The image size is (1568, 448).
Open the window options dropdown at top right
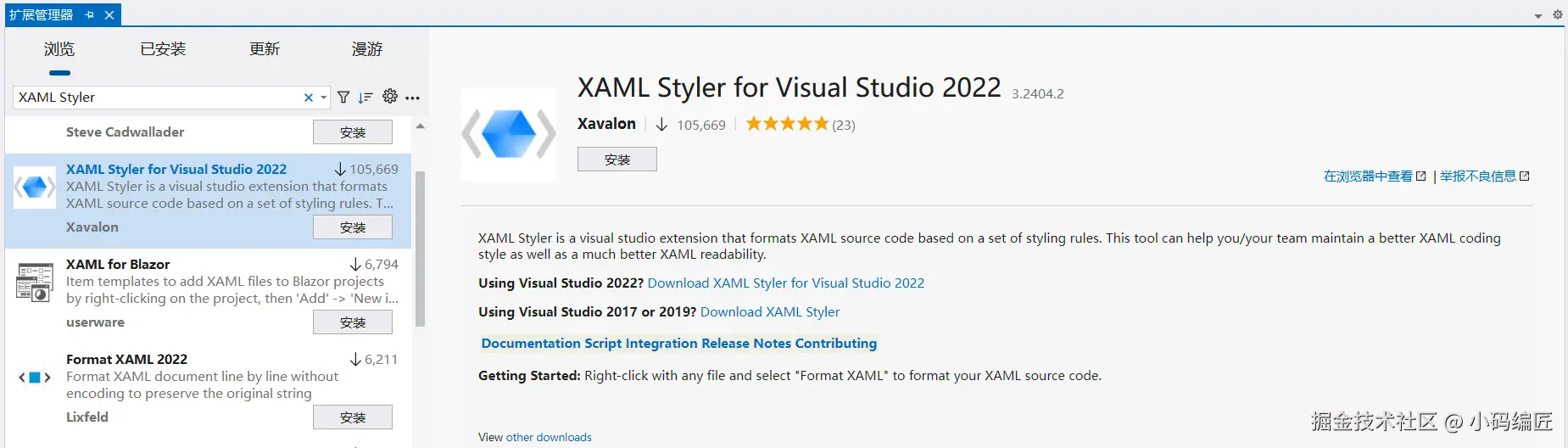click(x=1538, y=16)
